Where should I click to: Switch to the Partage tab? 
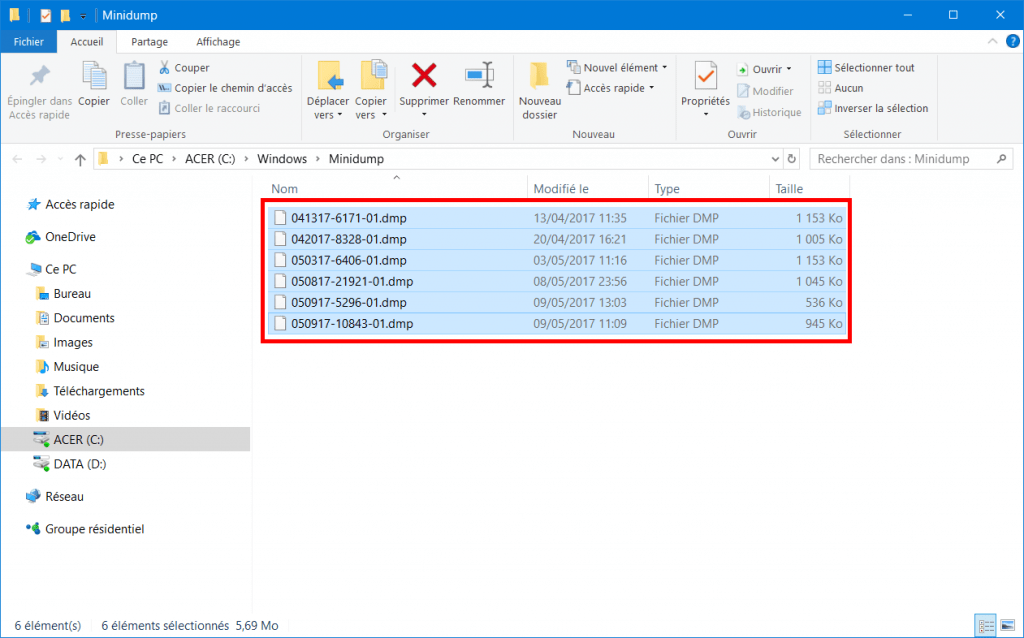click(x=150, y=42)
